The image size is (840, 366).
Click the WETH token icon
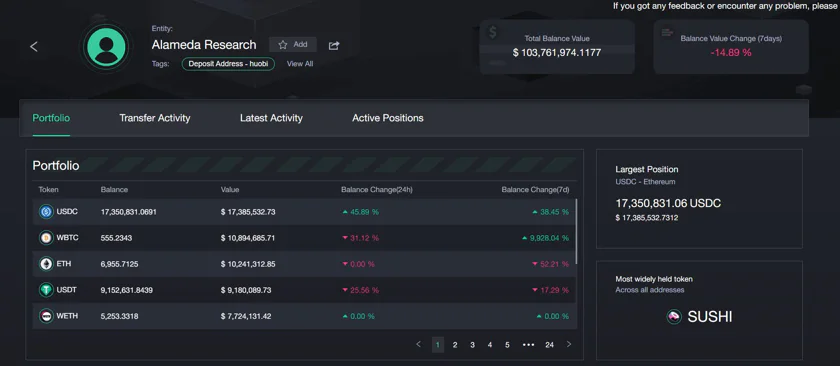click(47, 316)
